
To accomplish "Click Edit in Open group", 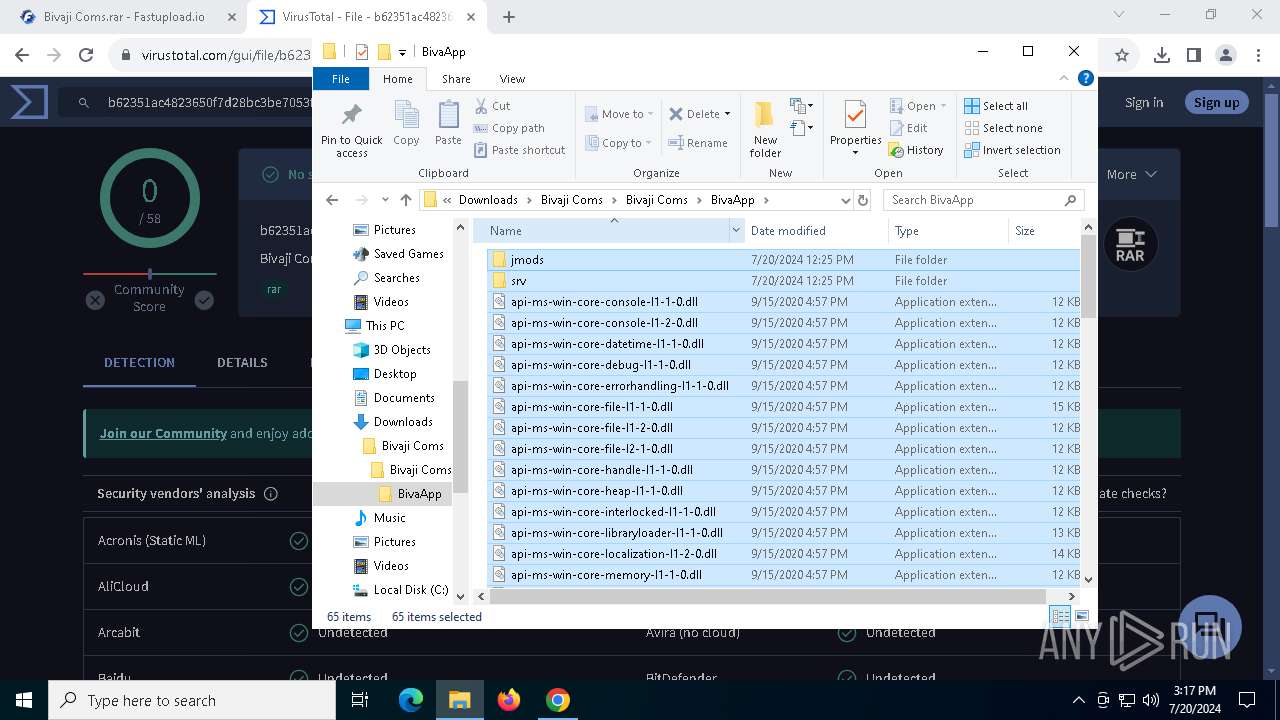I will [x=908, y=128].
